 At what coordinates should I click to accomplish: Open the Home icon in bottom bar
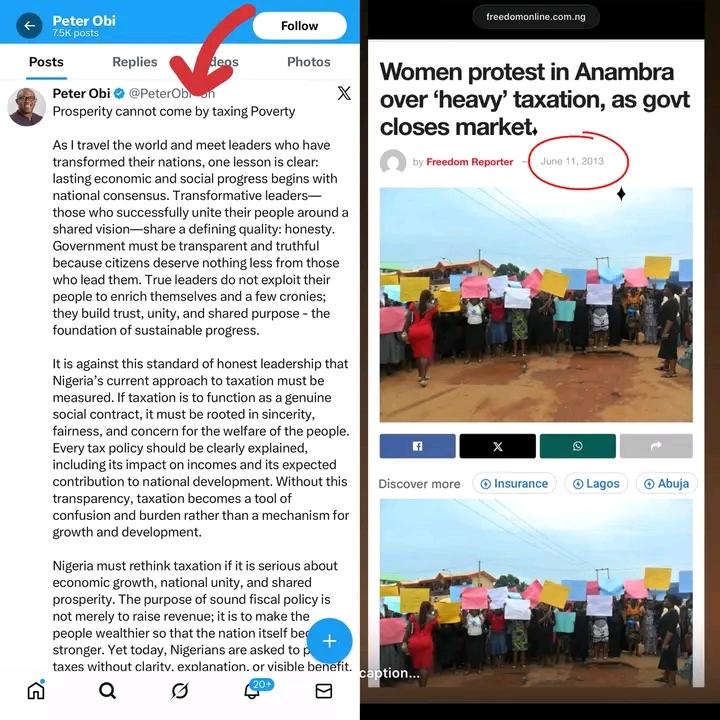tap(36, 691)
